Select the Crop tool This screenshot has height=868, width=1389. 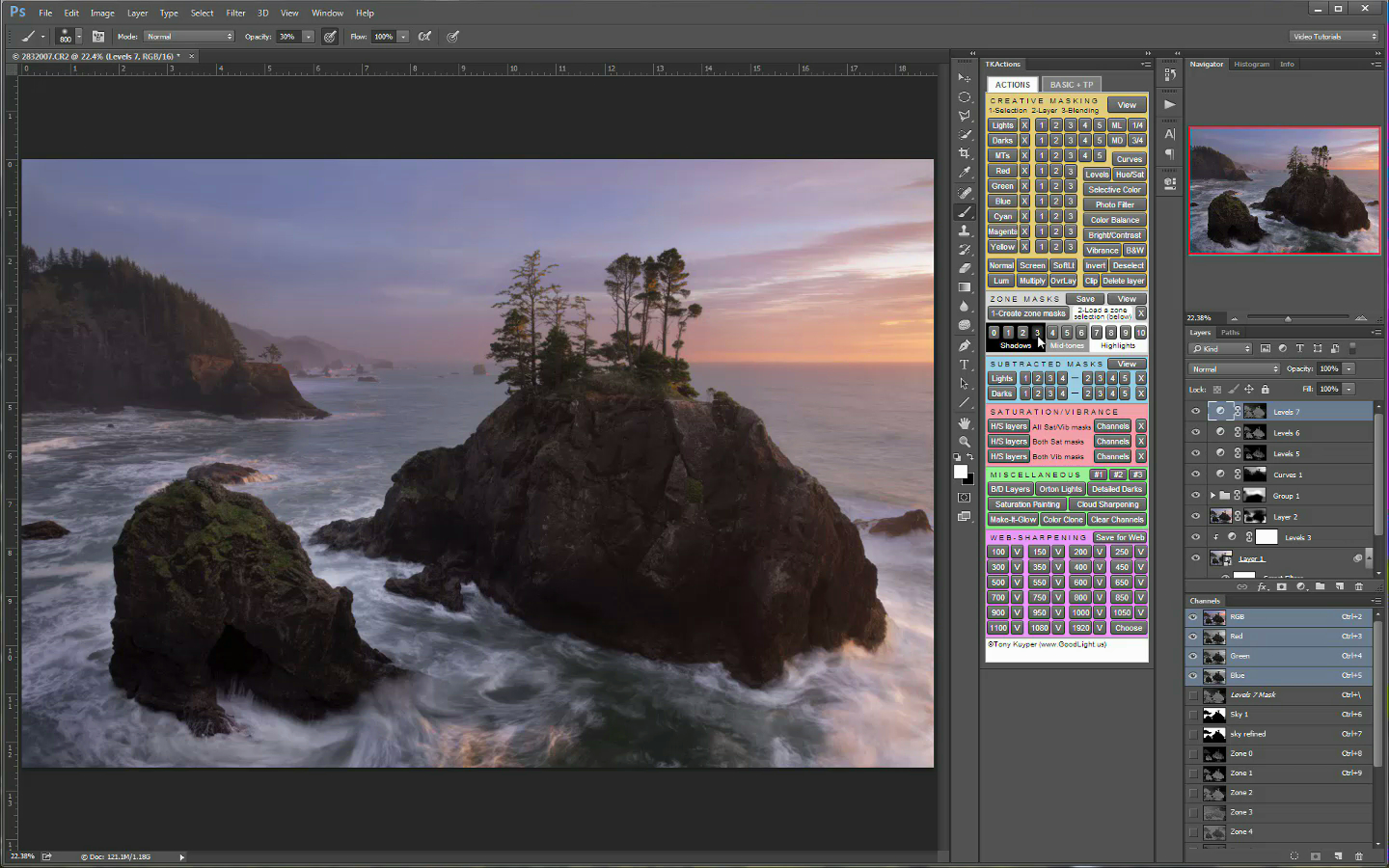964,154
